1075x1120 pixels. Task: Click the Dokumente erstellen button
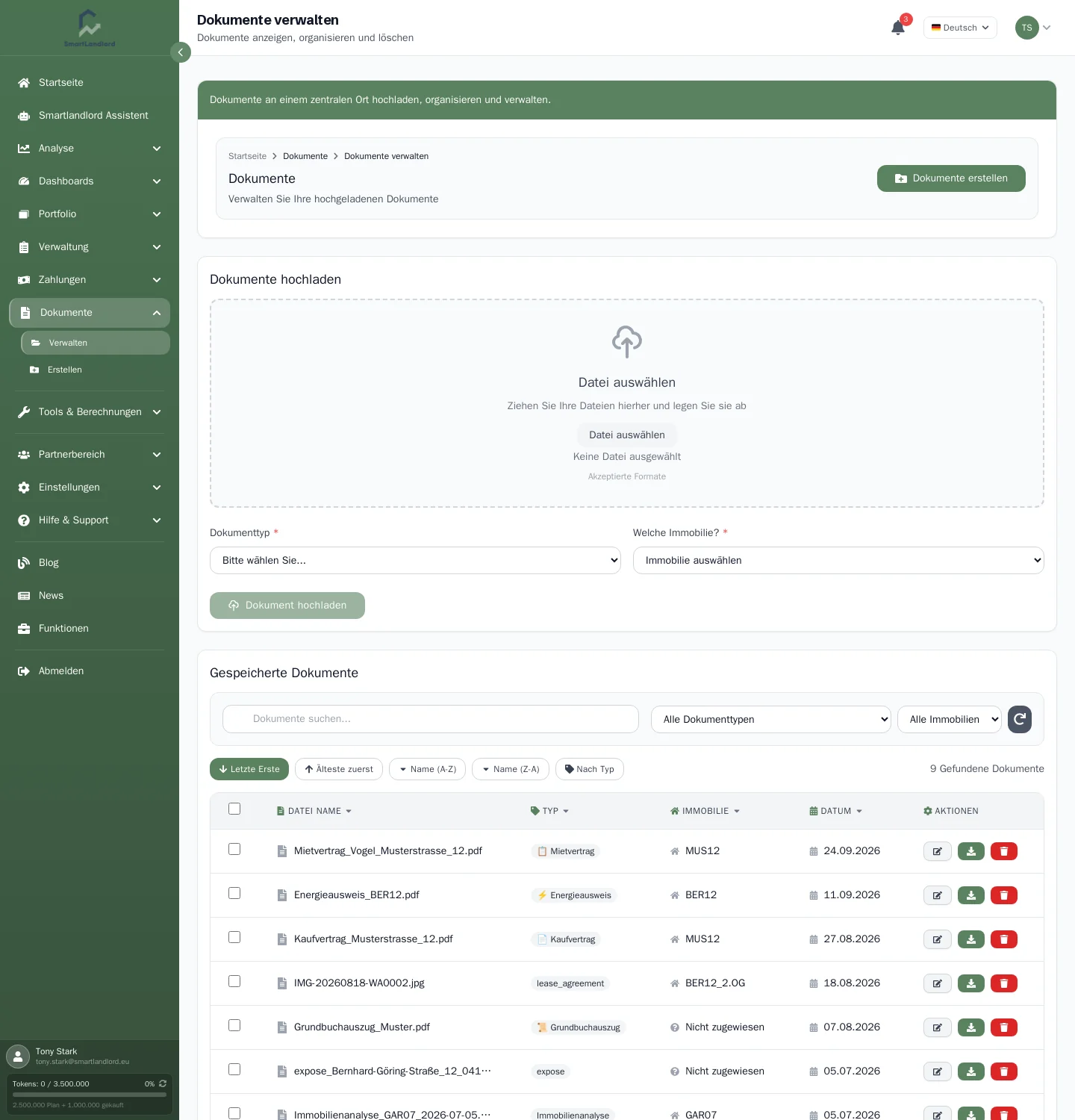[951, 178]
